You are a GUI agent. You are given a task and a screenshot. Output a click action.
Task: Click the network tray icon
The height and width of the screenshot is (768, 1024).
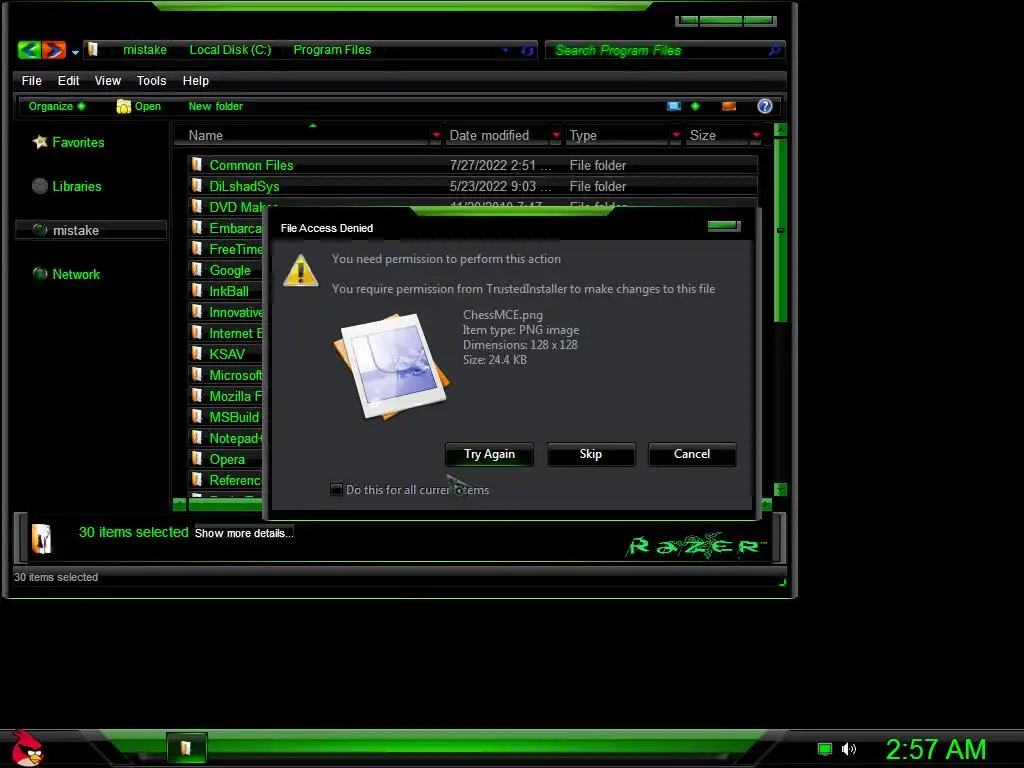825,749
